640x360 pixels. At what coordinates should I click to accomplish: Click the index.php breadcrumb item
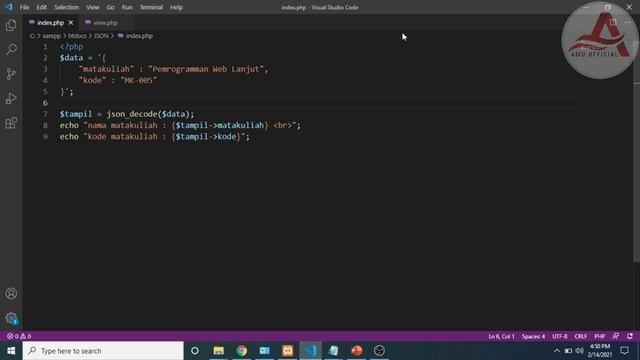click(135, 36)
